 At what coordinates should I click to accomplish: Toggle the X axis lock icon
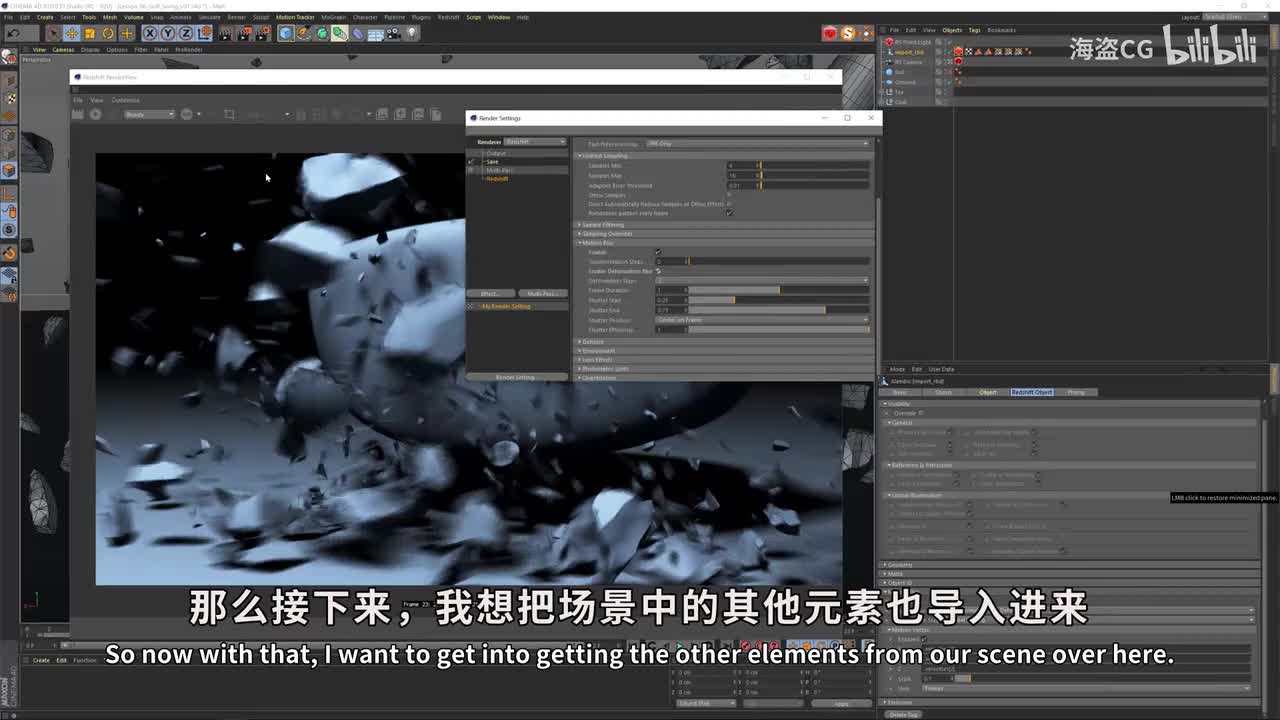[149, 33]
